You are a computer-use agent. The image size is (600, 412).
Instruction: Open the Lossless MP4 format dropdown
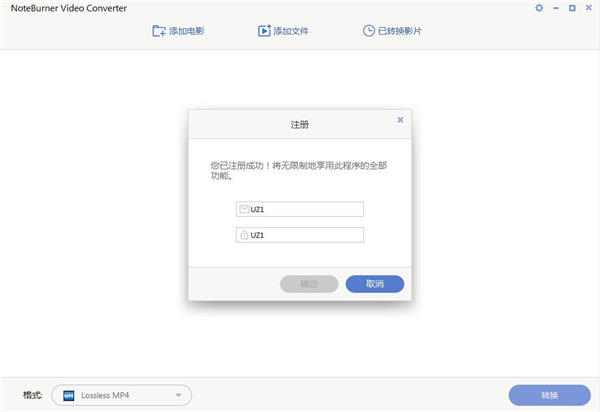(121, 395)
